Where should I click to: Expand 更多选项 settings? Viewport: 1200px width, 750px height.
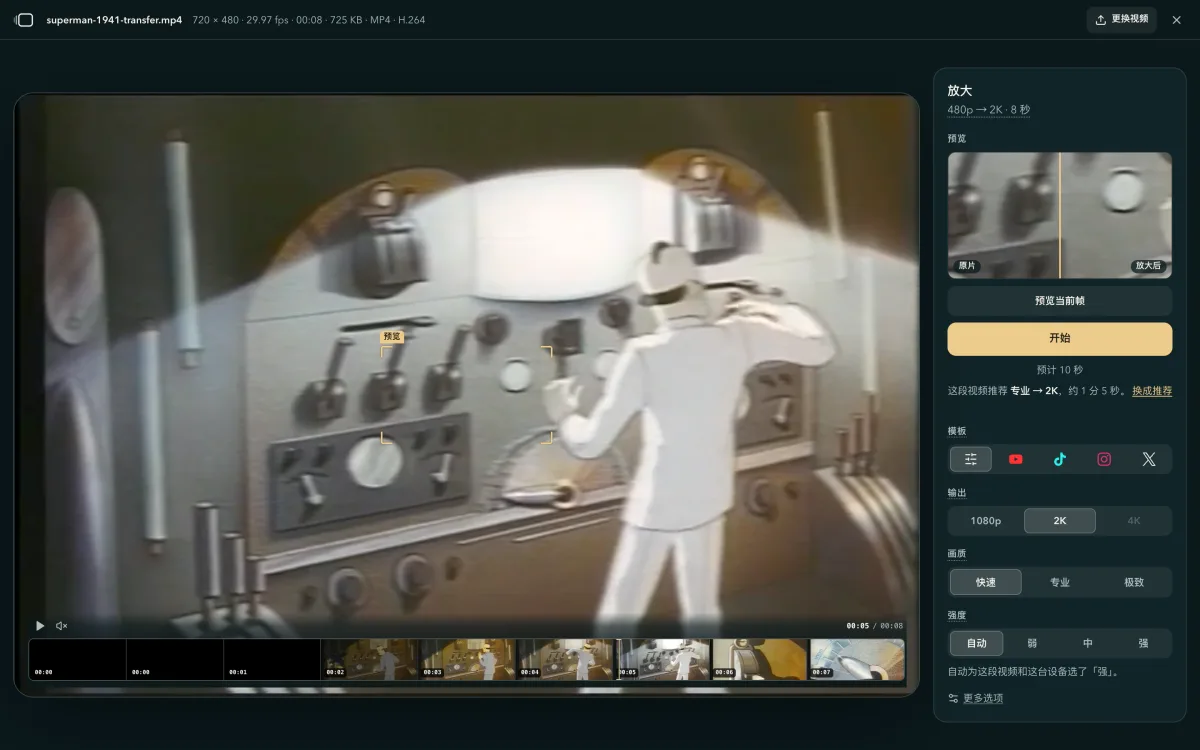pyautogui.click(x=976, y=698)
